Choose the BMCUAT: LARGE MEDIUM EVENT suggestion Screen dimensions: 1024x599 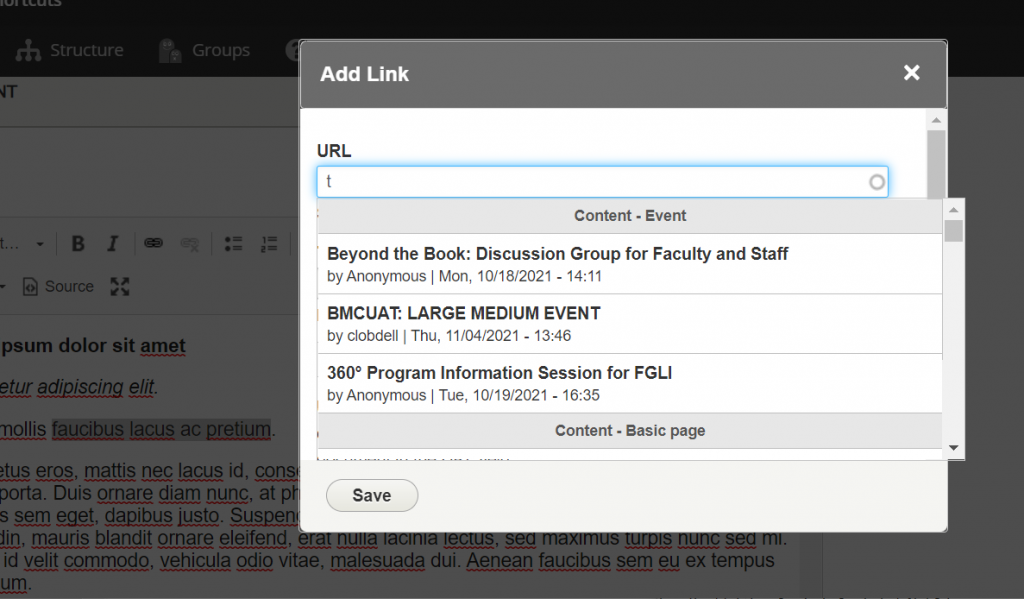click(x=630, y=324)
